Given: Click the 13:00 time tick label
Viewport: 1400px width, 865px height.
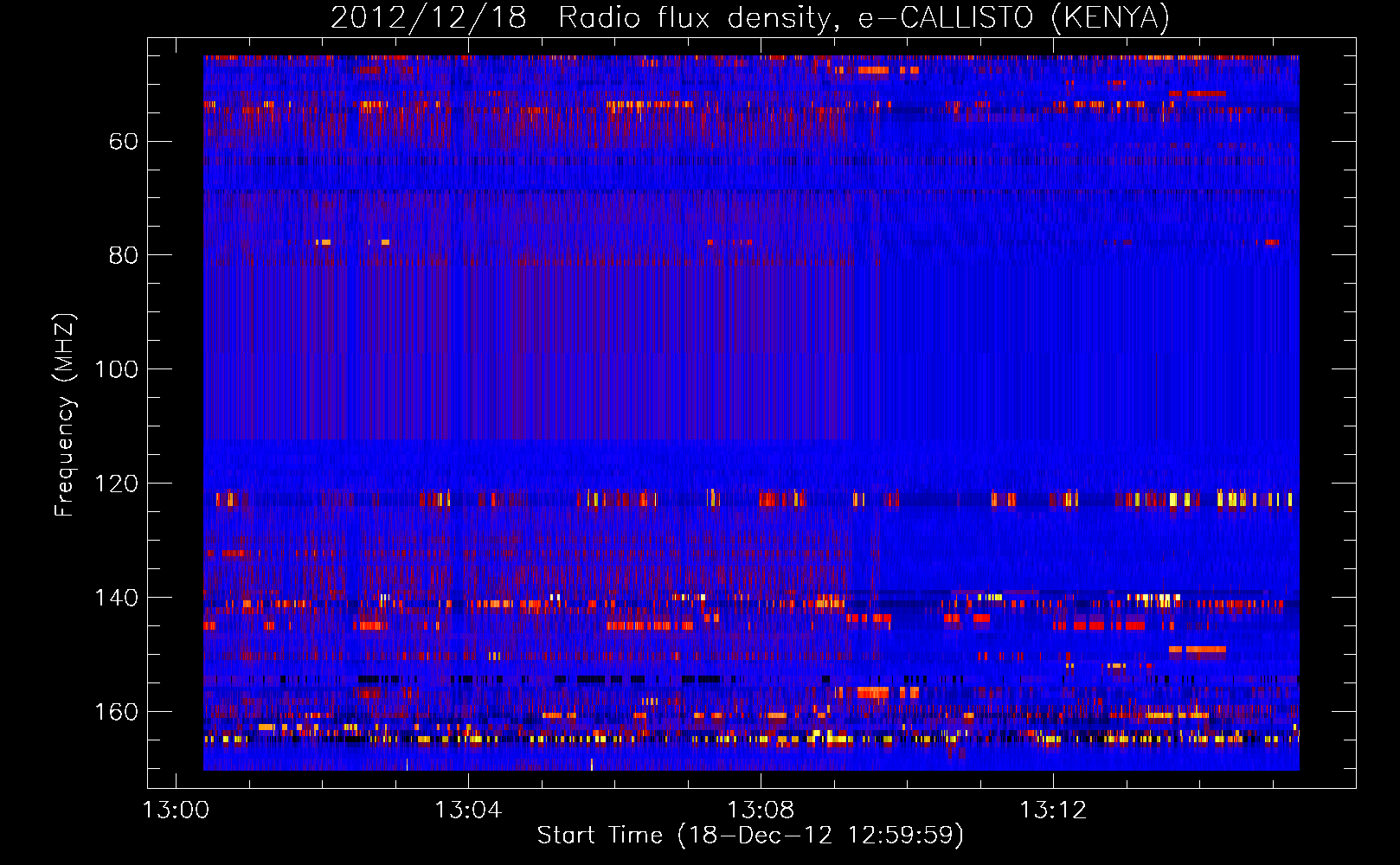Looking at the screenshot, I should point(176,811).
